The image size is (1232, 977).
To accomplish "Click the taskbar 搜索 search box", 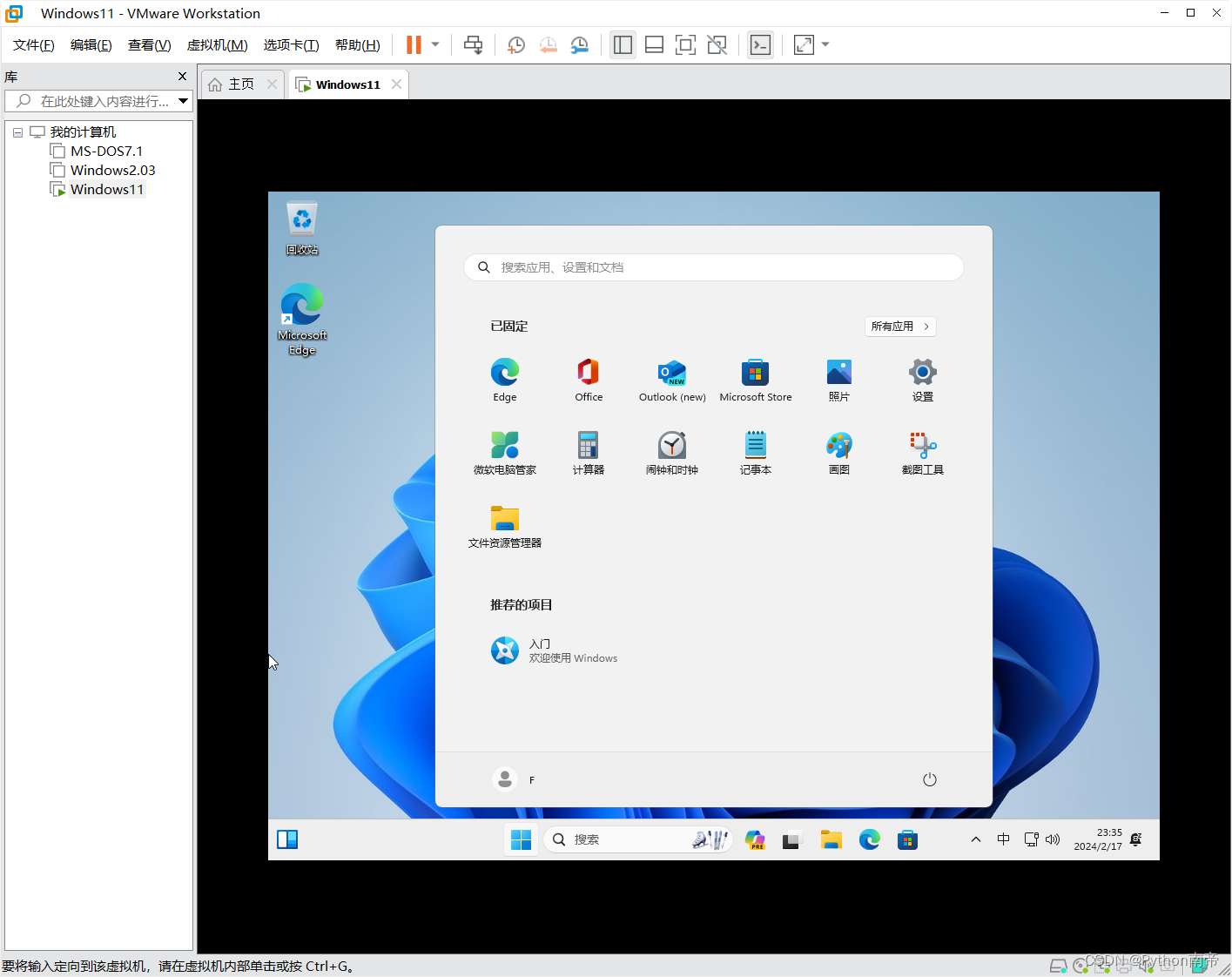I will [638, 839].
